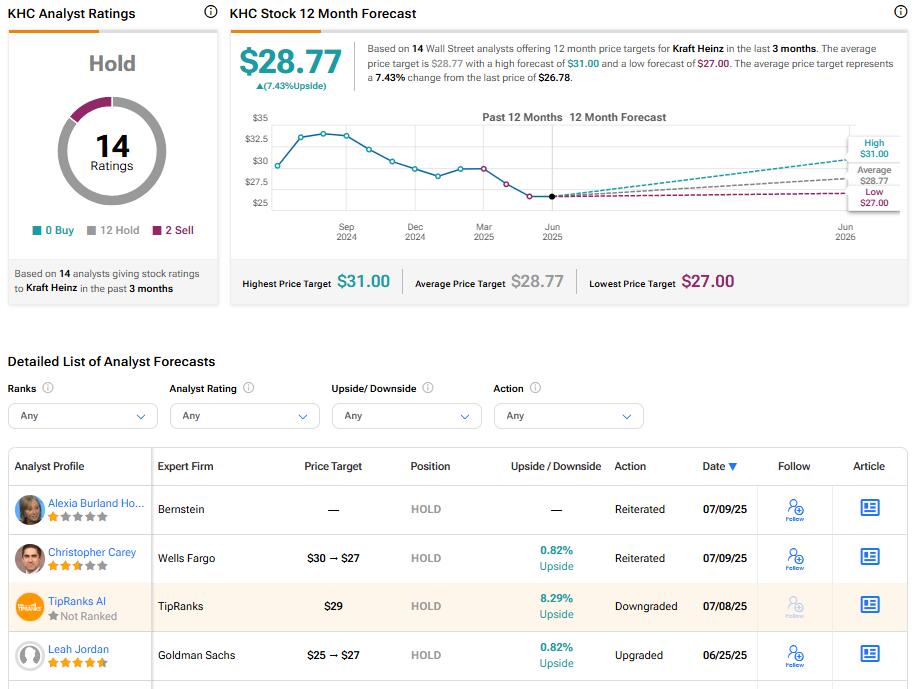Click the Average $28.77 forecast label on chart
The height and width of the screenshot is (689, 918).
[874, 175]
